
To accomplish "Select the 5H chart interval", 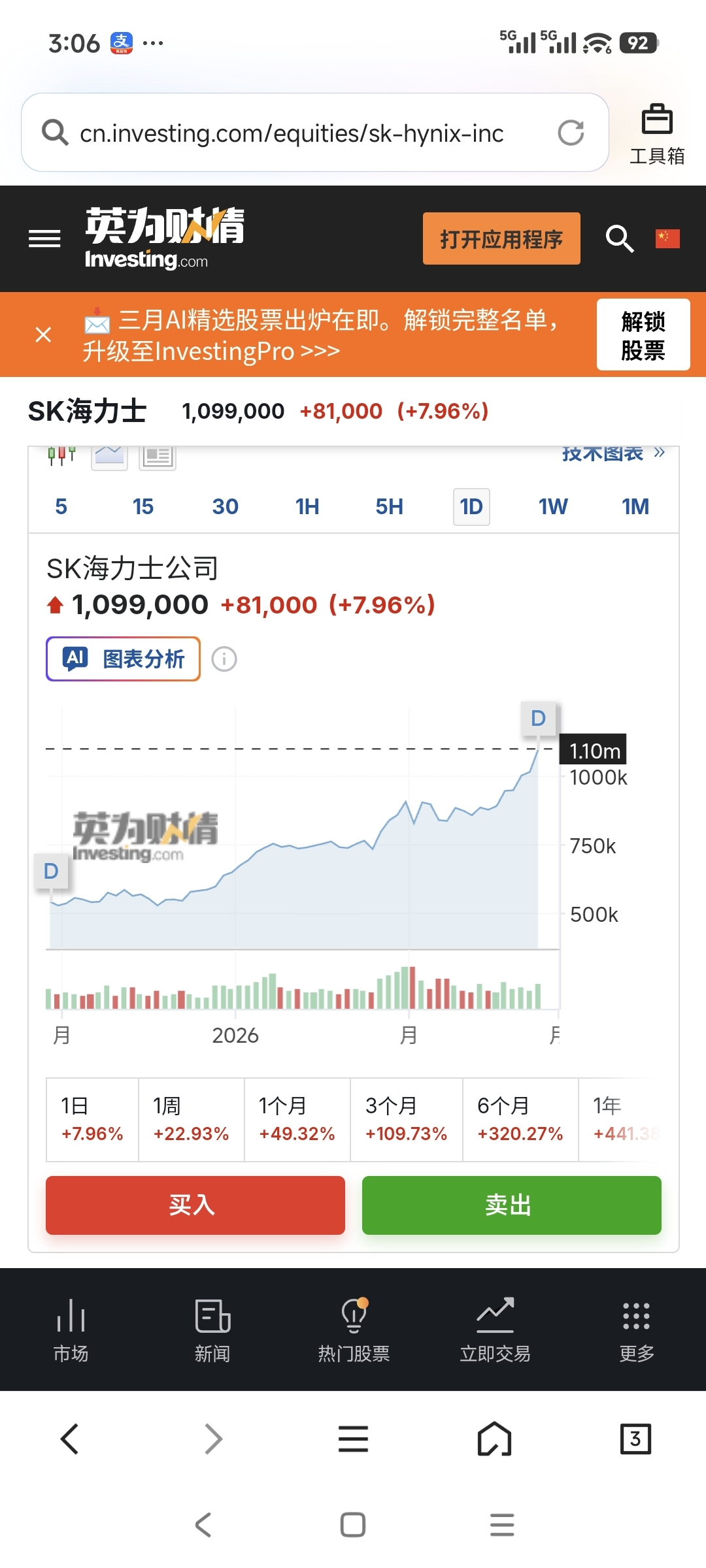I will (x=389, y=506).
